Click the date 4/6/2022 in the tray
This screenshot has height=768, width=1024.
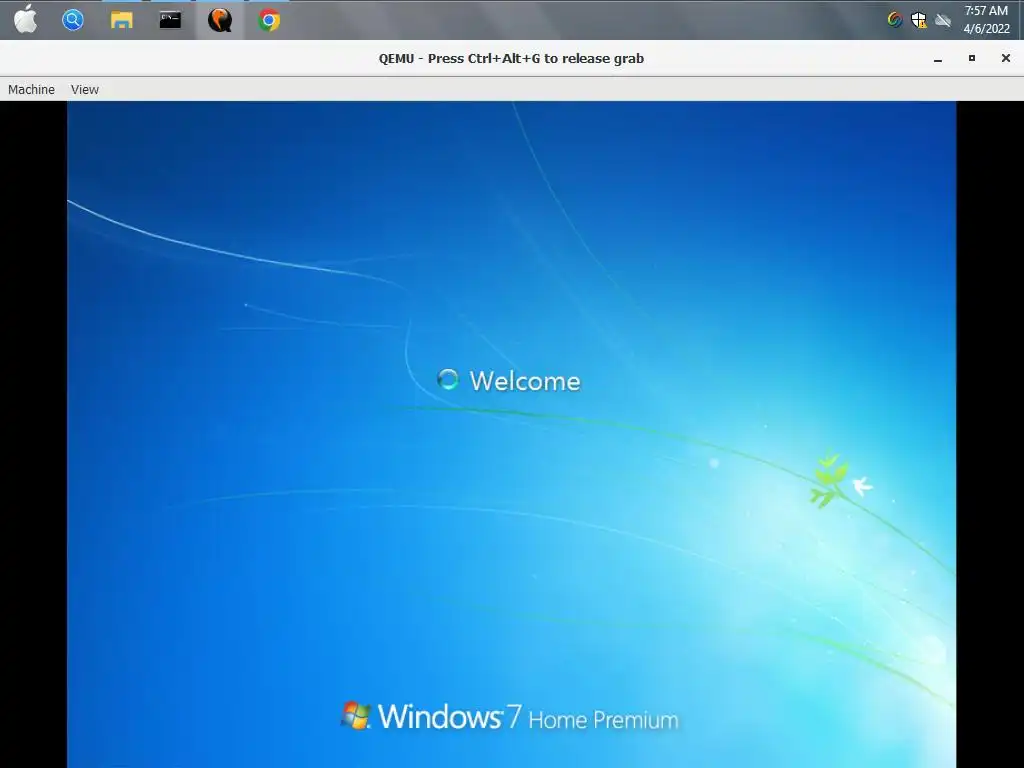(x=986, y=29)
